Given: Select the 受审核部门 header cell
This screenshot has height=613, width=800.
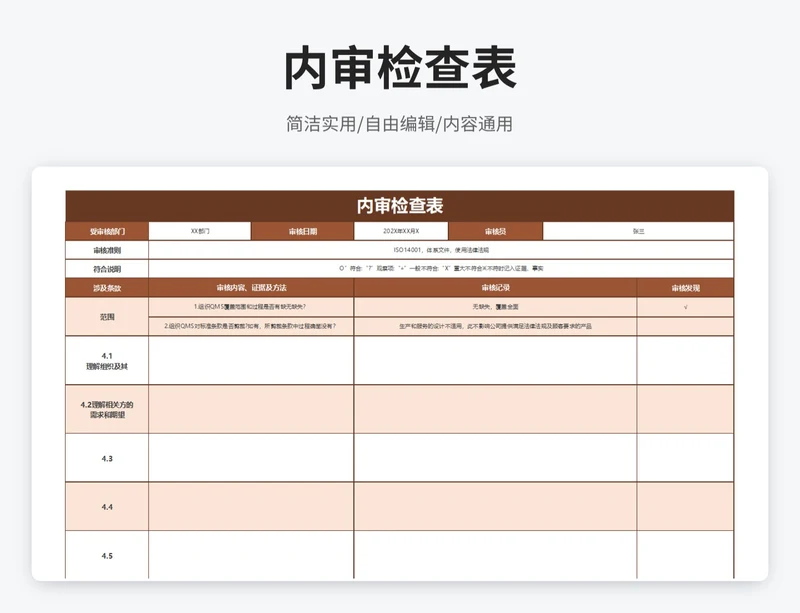Looking at the screenshot, I should (x=107, y=231).
